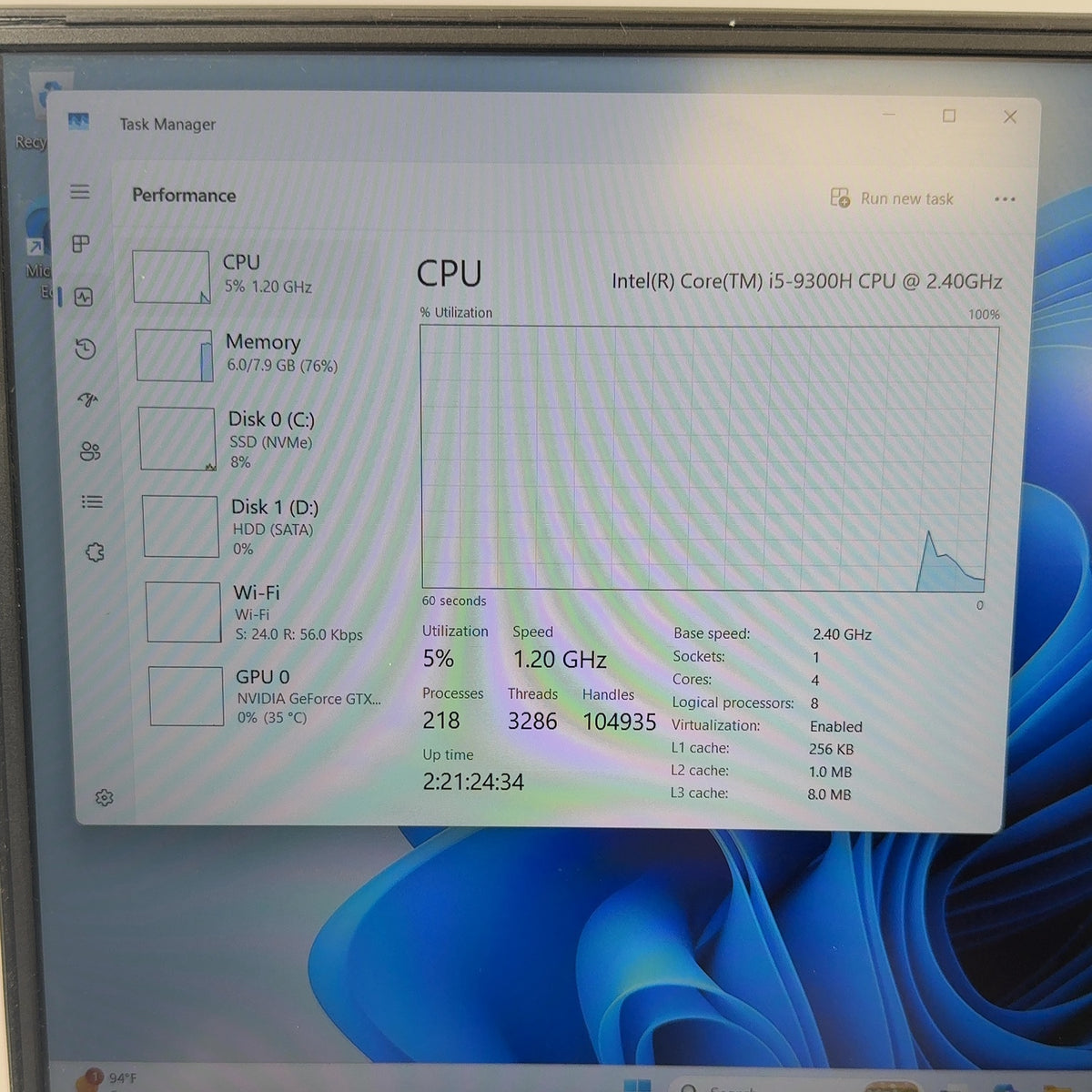Screen dimensions: 1092x1092
Task: Click the Disk 1 mini graph thumbnail
Action: (180, 526)
